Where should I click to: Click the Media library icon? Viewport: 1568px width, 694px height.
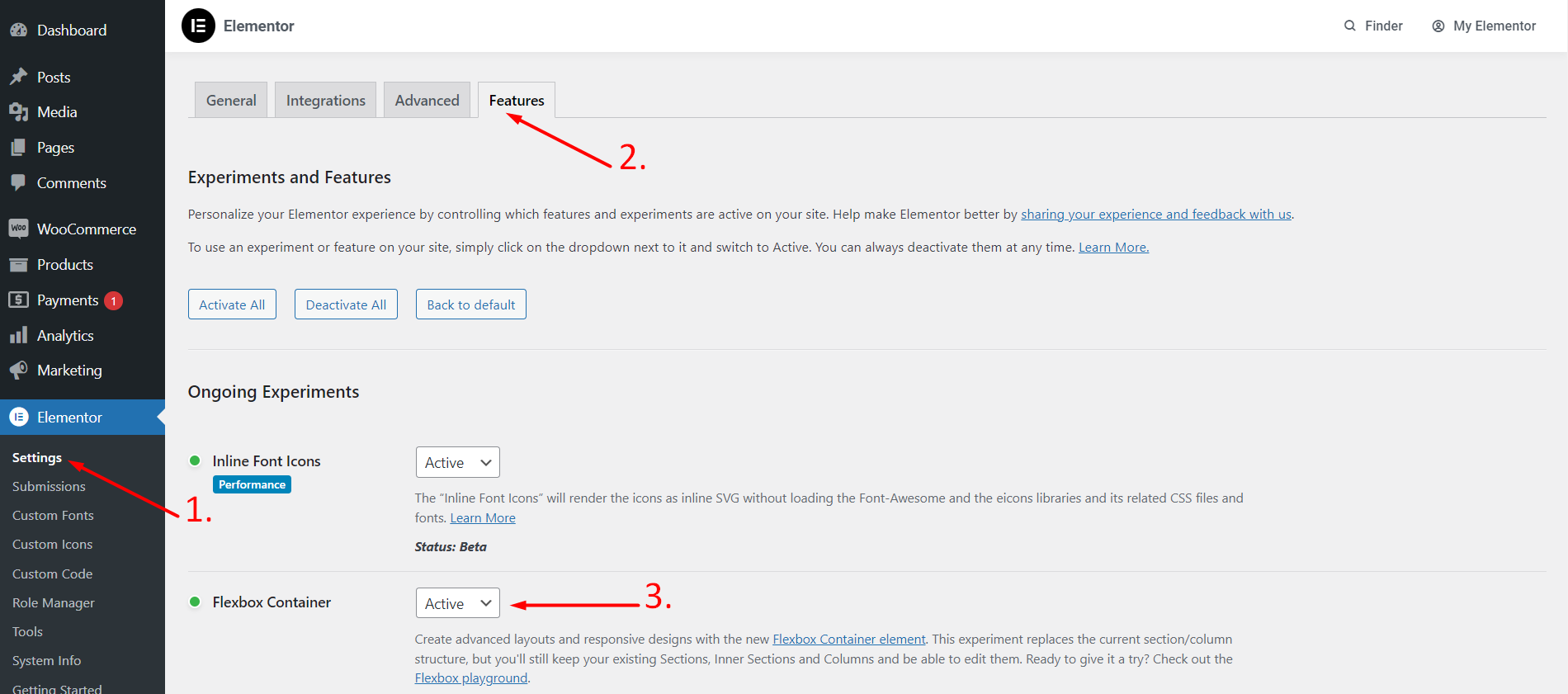18,111
